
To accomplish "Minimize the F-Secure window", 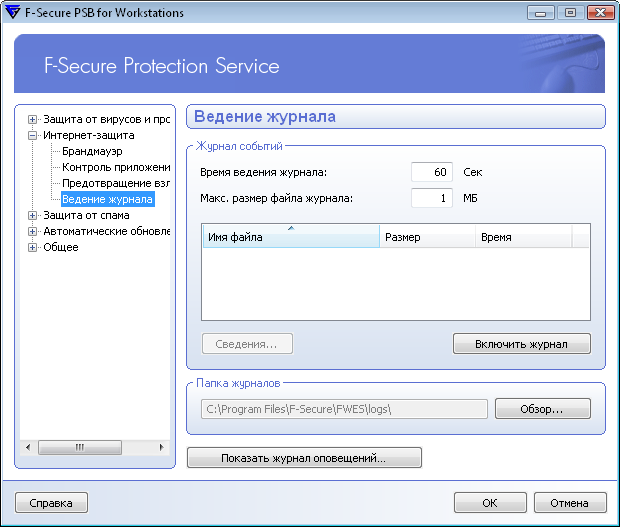I will (x=540, y=13).
